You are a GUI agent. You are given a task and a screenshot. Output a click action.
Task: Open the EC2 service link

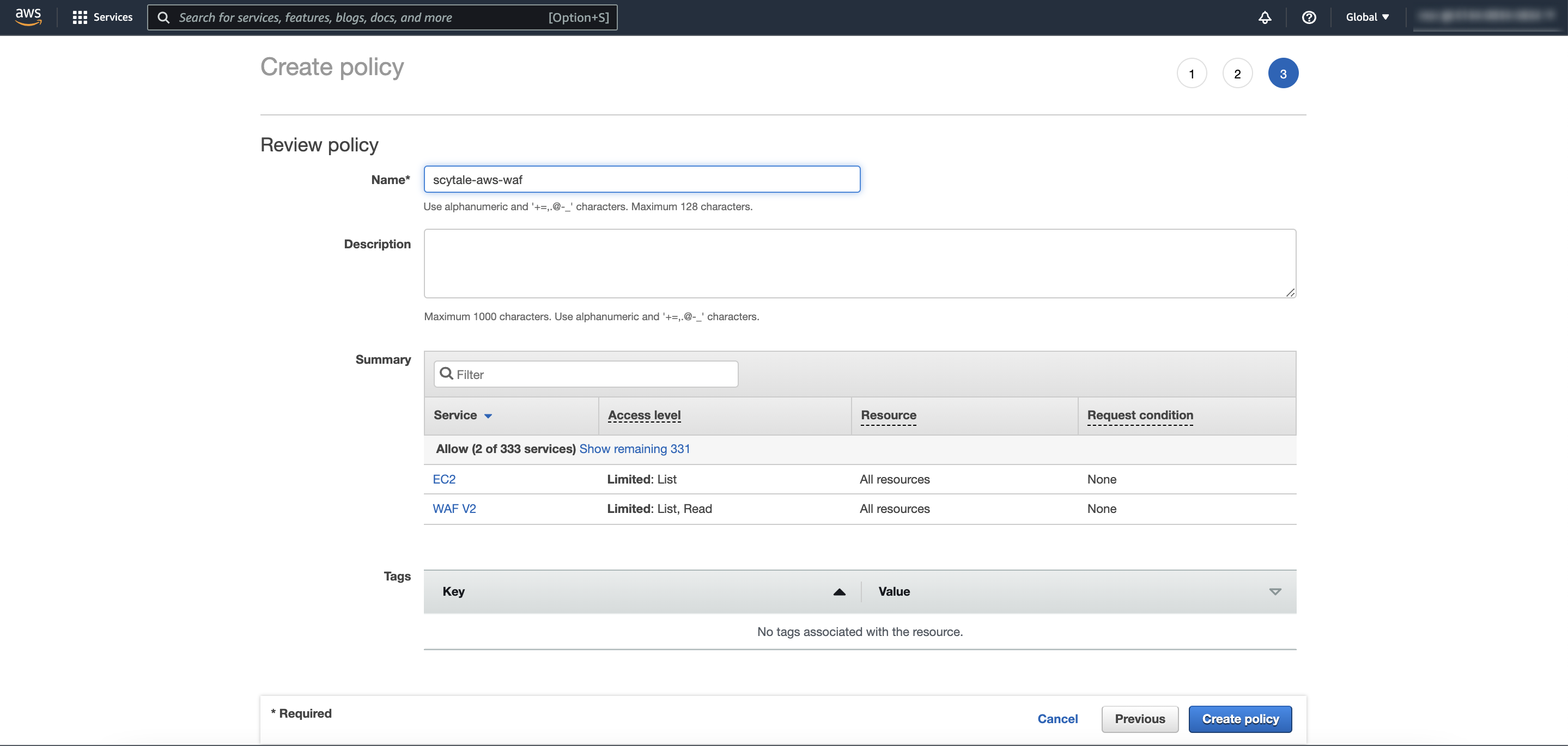click(x=443, y=479)
